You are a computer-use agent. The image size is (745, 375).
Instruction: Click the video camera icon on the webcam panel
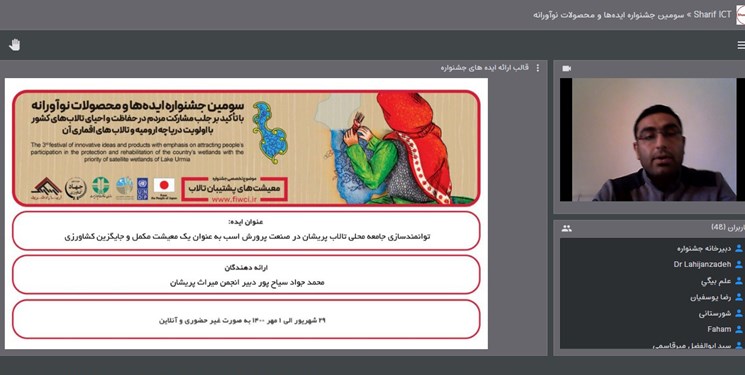(x=566, y=68)
